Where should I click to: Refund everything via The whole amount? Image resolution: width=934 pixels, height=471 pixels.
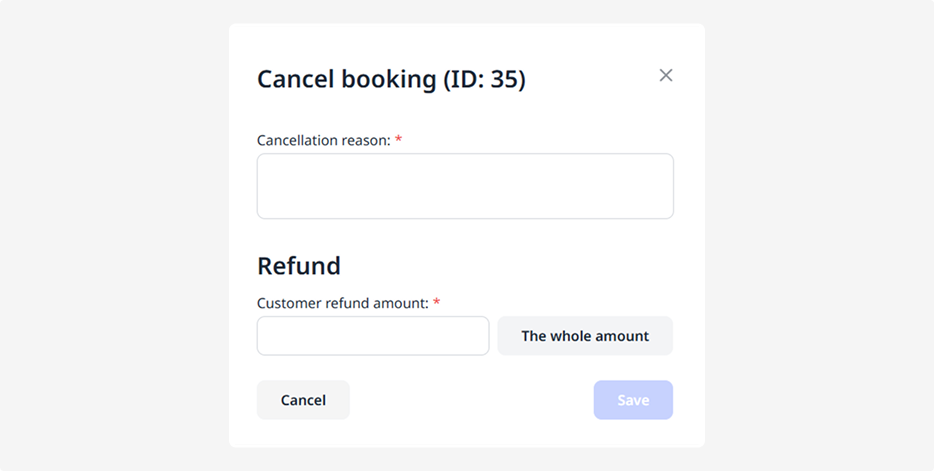pos(585,336)
